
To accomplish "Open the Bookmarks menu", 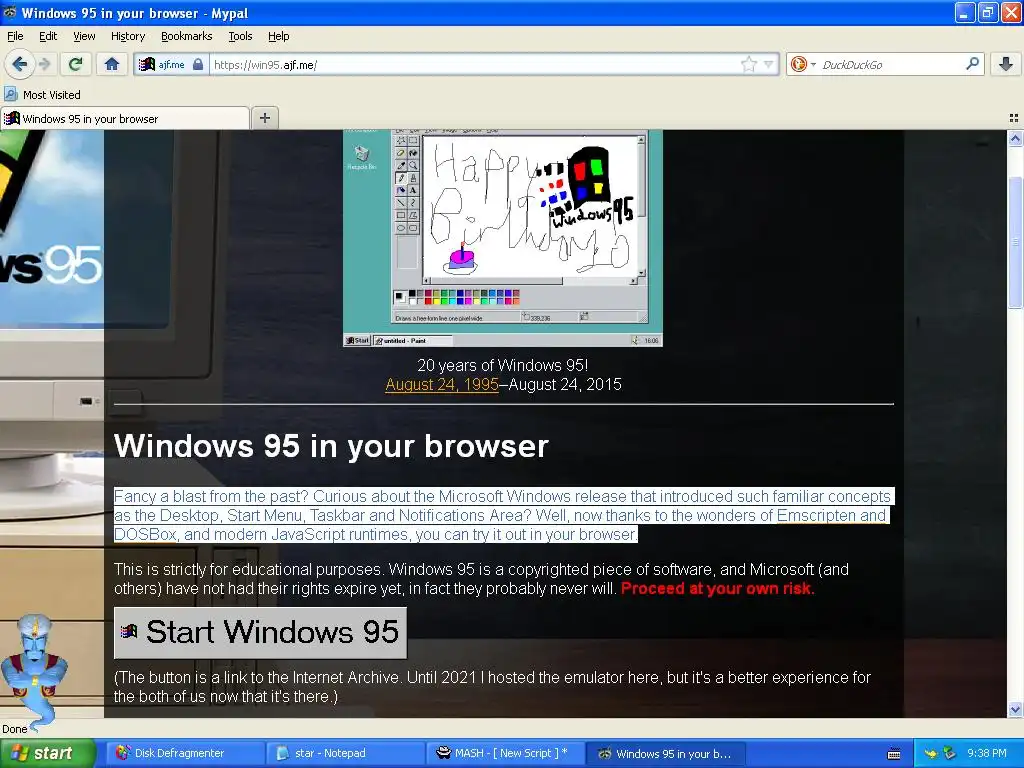I will tap(187, 36).
